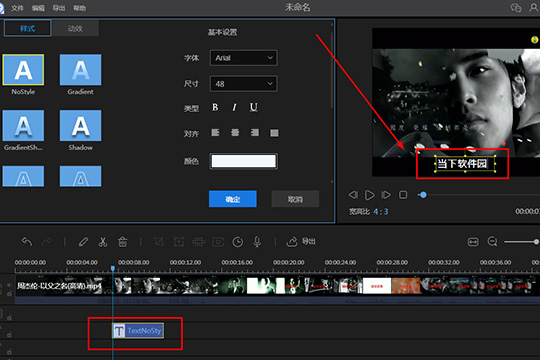Viewport: 540px width, 360px height.
Task: Select the scissors split tool
Action: click(103, 242)
